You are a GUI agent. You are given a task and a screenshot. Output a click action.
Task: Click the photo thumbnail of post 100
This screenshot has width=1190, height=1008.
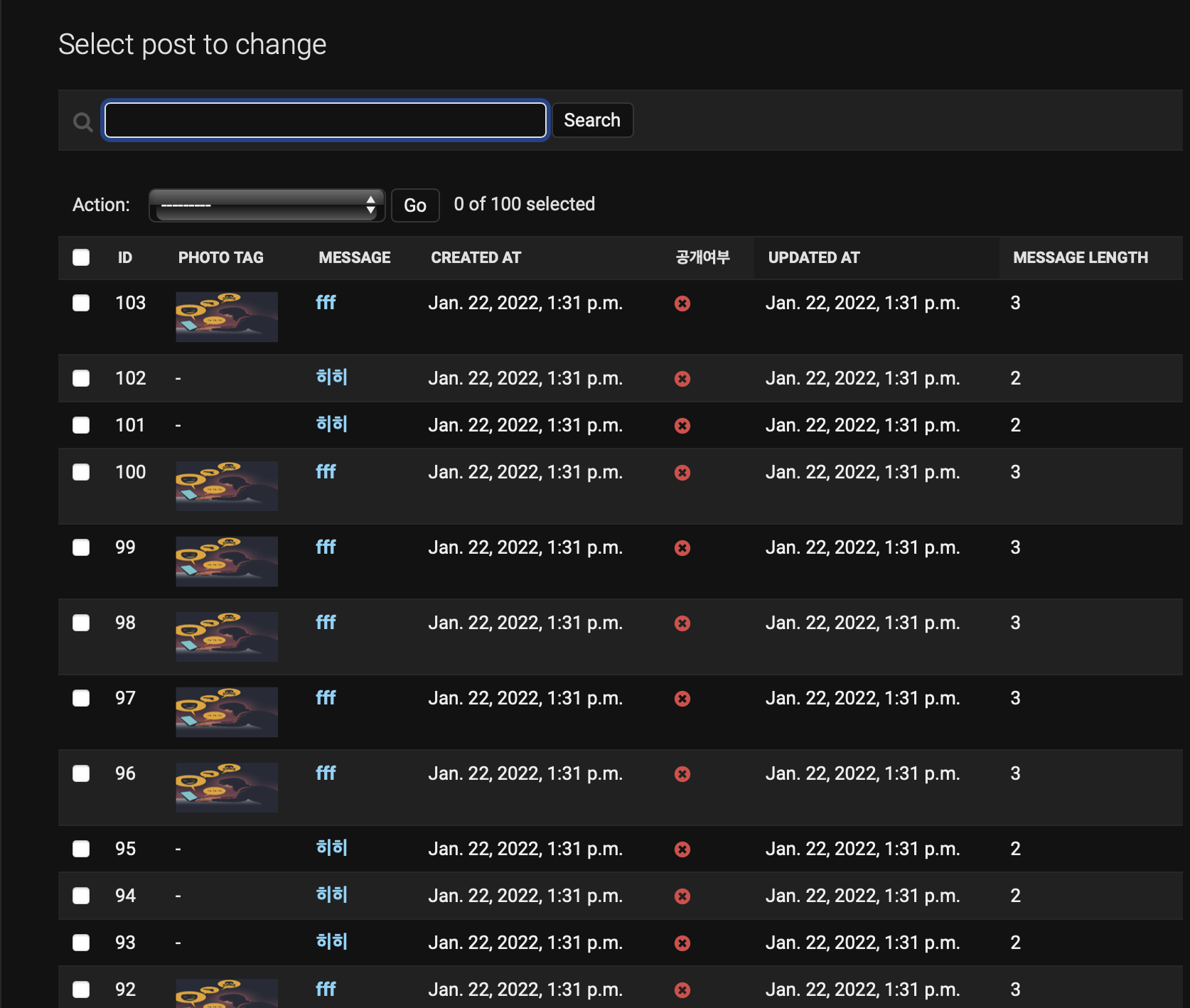click(x=227, y=486)
